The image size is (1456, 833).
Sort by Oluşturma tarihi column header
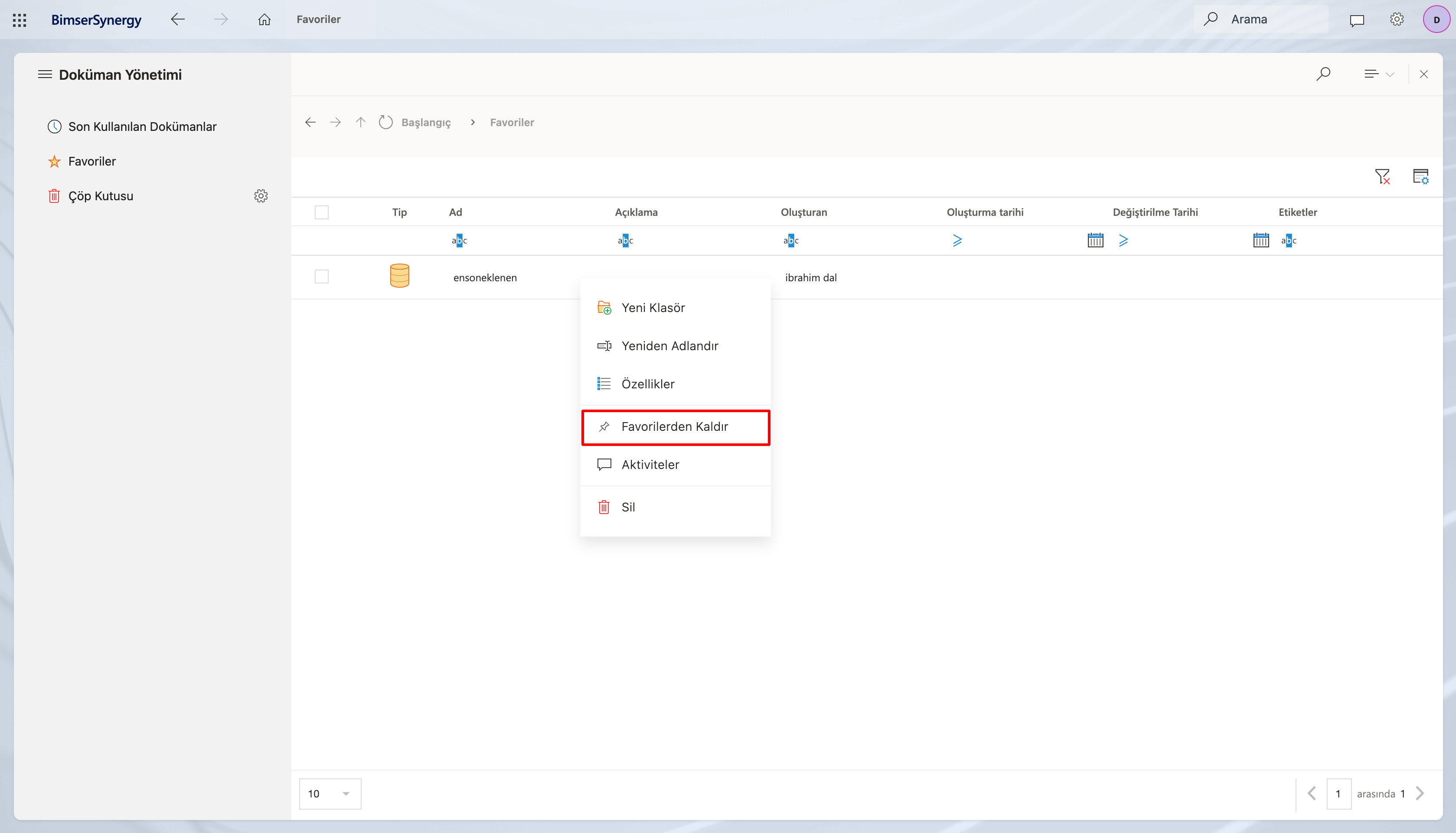point(985,212)
